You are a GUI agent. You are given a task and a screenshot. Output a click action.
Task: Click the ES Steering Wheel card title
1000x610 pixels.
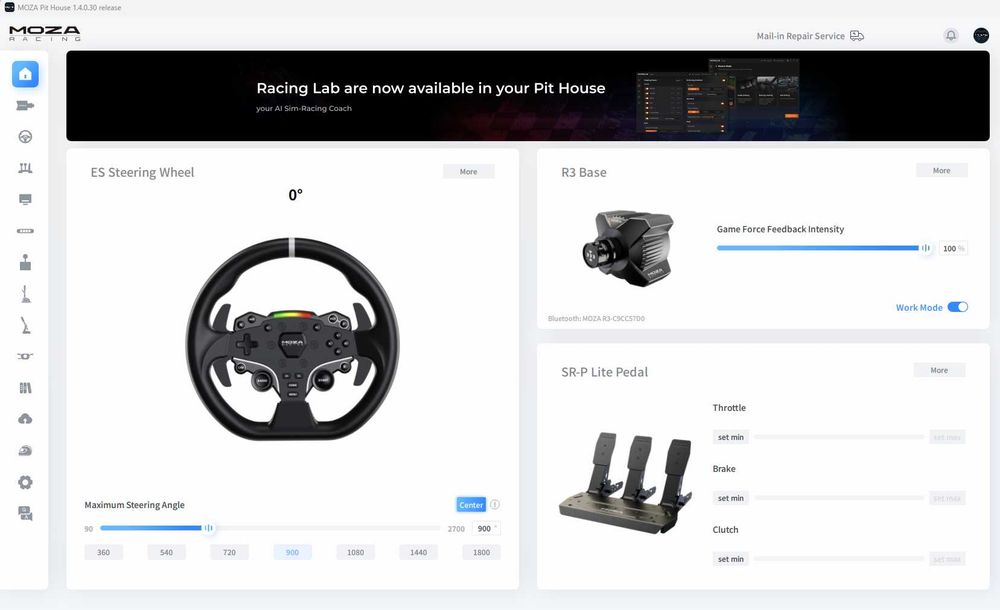[x=142, y=172]
